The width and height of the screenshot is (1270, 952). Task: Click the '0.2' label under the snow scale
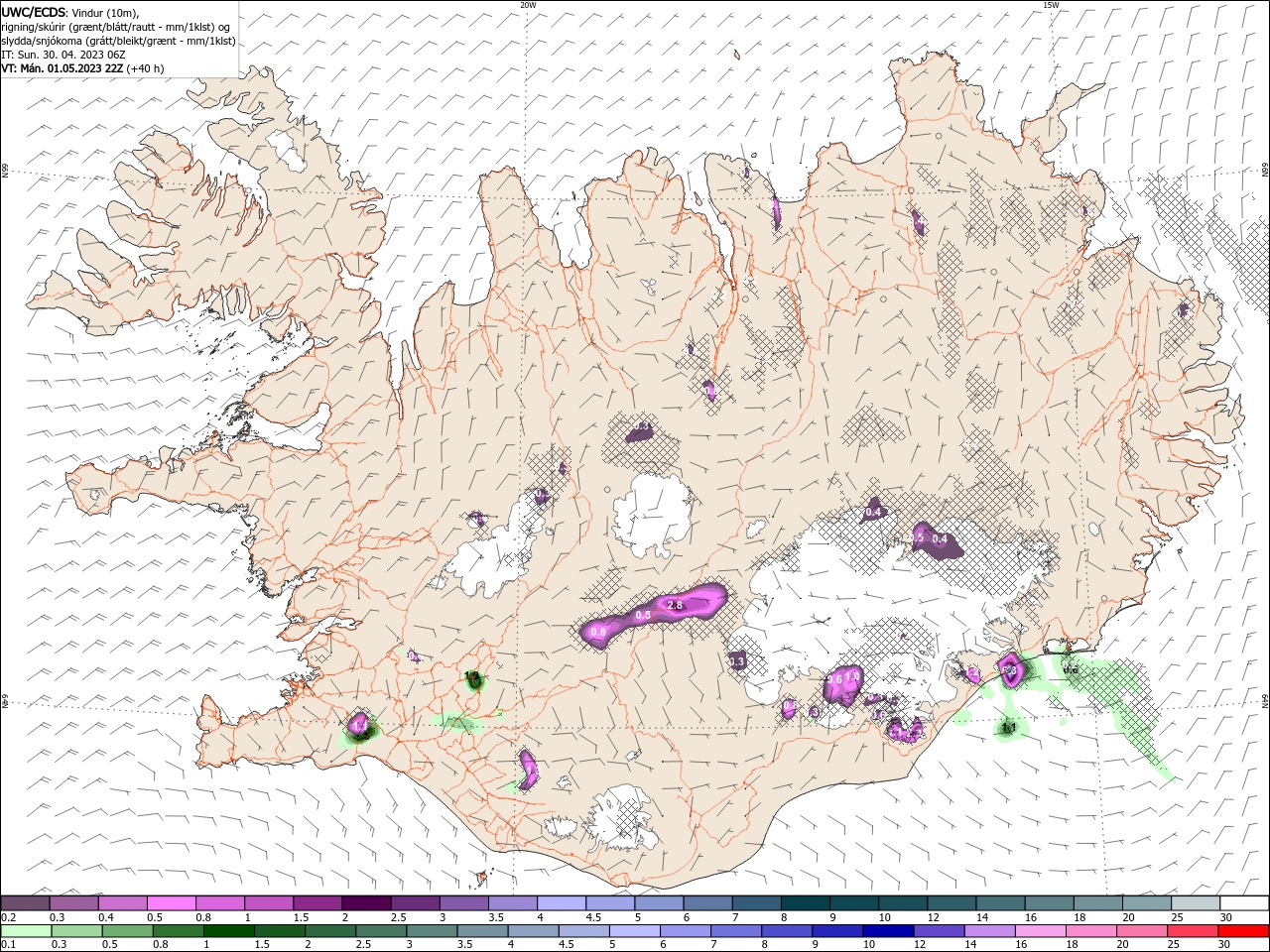[9, 917]
